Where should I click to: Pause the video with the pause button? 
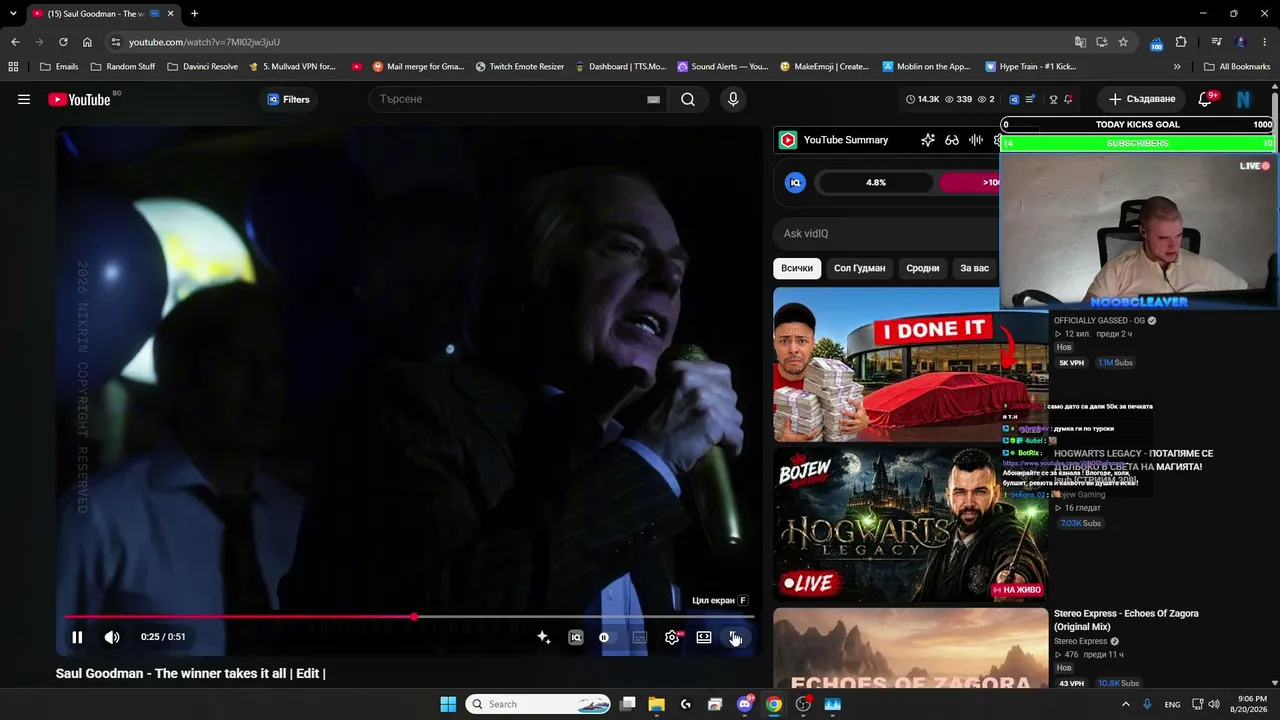[77, 637]
